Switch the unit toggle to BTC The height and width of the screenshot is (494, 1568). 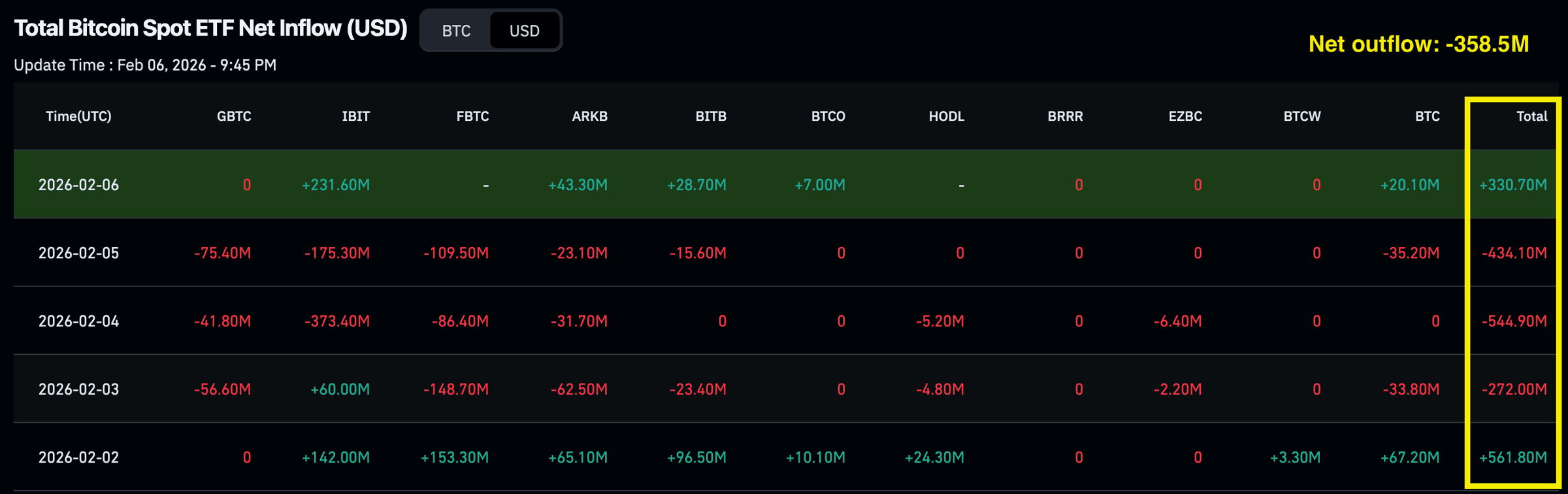[456, 31]
